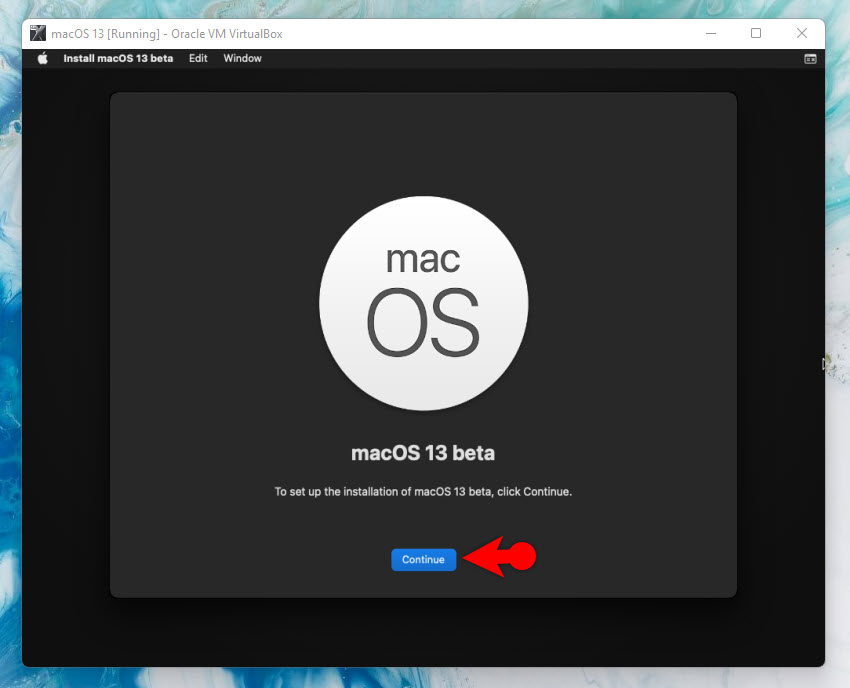
Task: Click the "To set up the installation" instruction text
Action: coord(423,492)
